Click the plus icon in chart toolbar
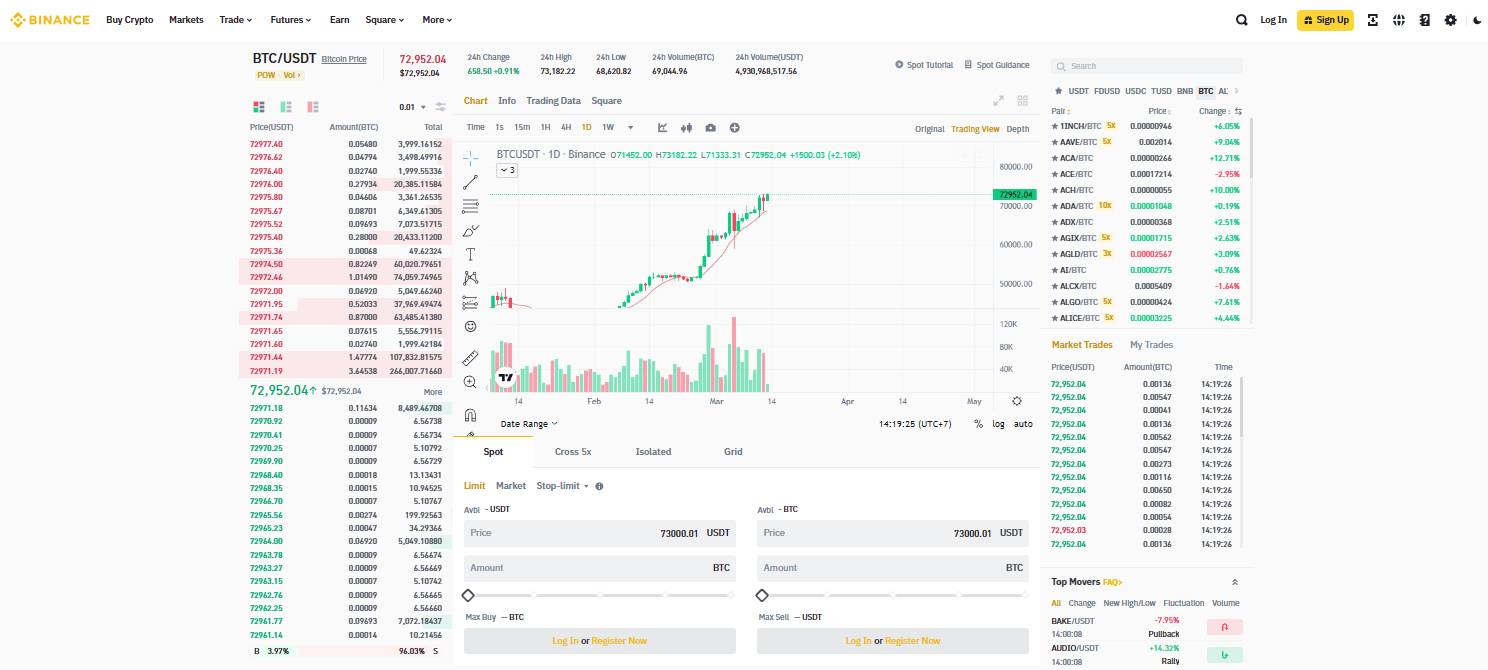1488x670 pixels. coord(734,127)
